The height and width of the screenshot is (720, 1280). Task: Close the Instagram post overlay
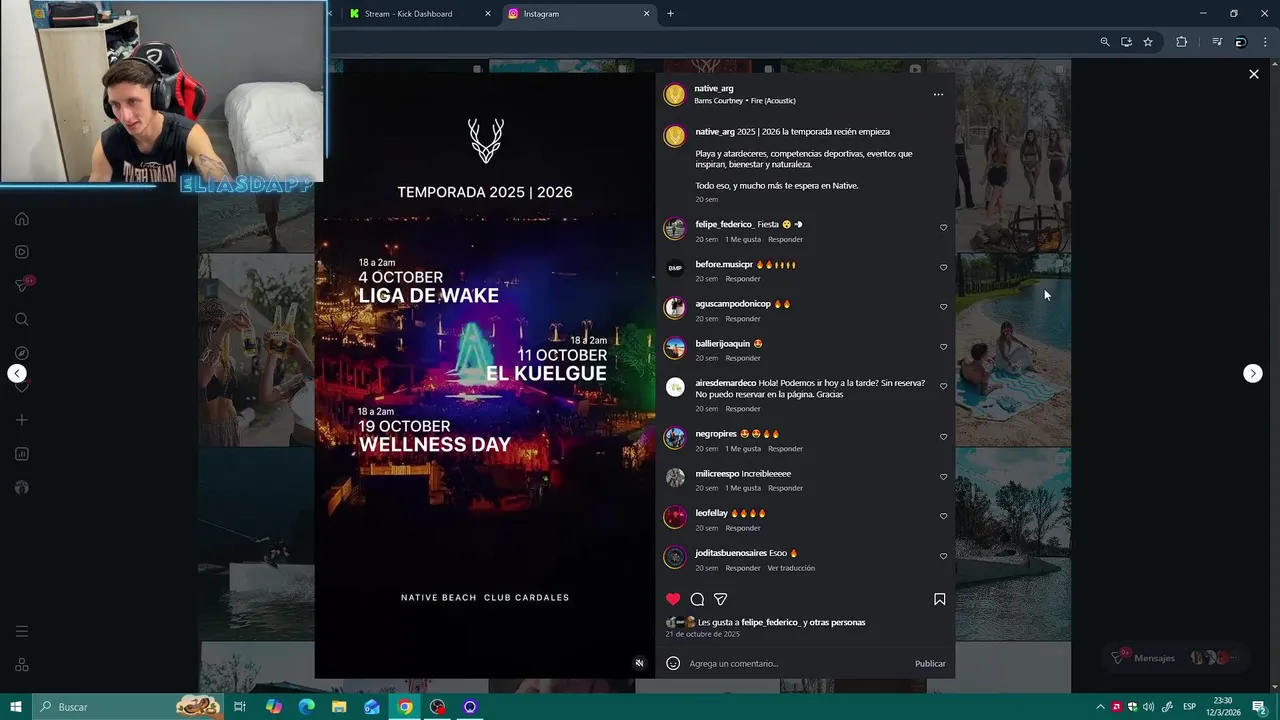coord(1253,74)
